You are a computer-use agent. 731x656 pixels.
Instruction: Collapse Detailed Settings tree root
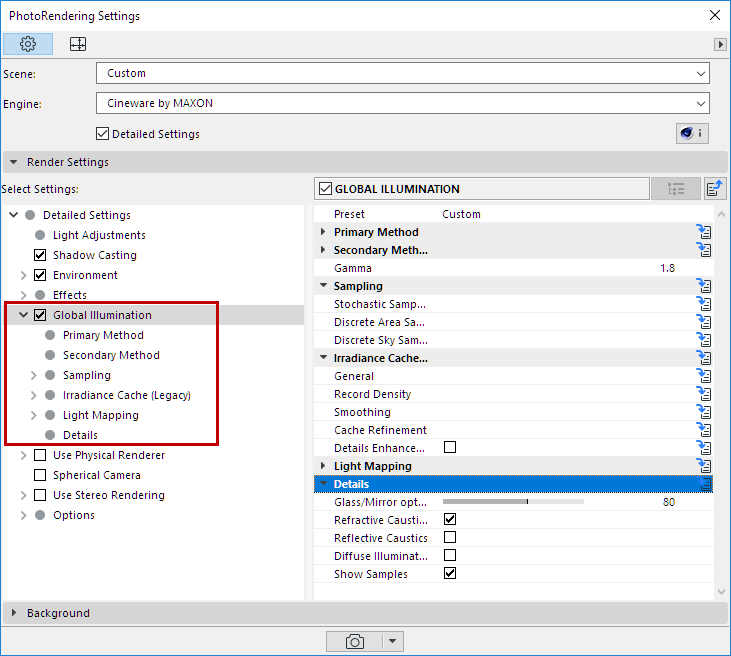[x=14, y=215]
